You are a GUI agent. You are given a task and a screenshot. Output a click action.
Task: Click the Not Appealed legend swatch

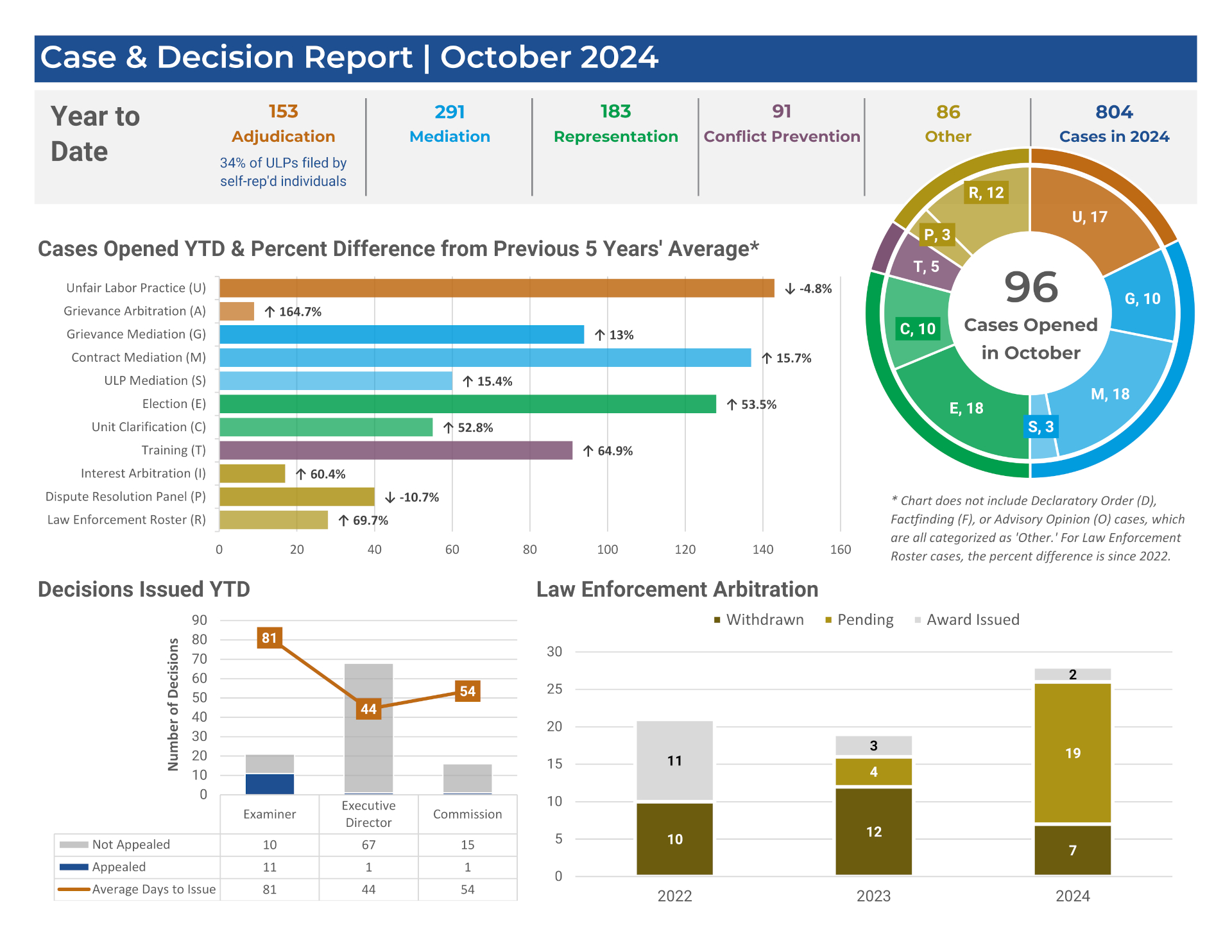pyautogui.click(x=74, y=845)
